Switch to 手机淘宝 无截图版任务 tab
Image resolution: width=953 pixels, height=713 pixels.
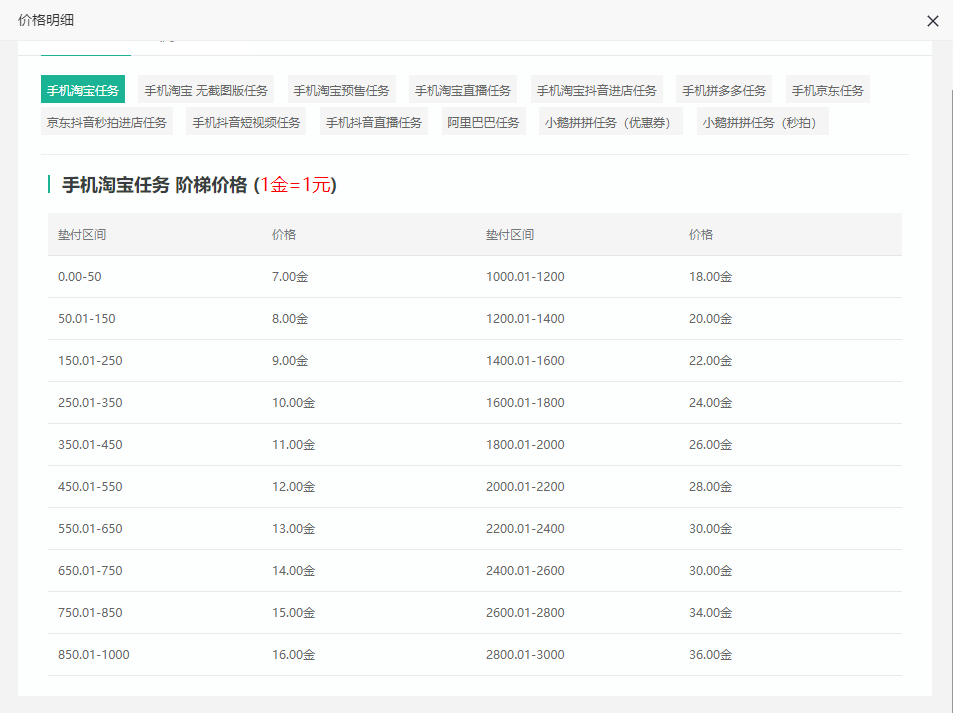click(x=206, y=90)
